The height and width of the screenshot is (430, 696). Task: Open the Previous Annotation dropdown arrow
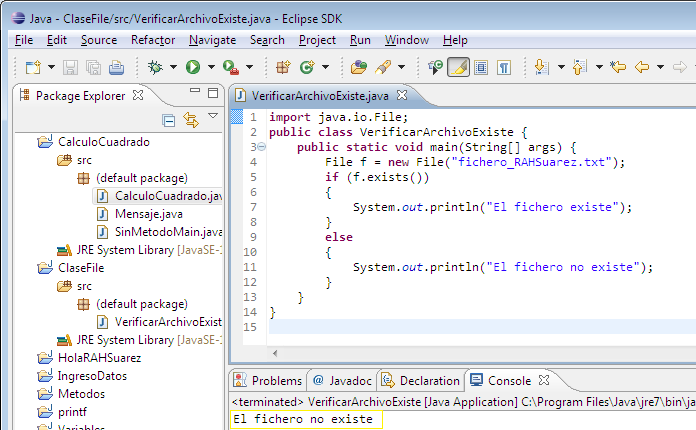click(x=599, y=67)
